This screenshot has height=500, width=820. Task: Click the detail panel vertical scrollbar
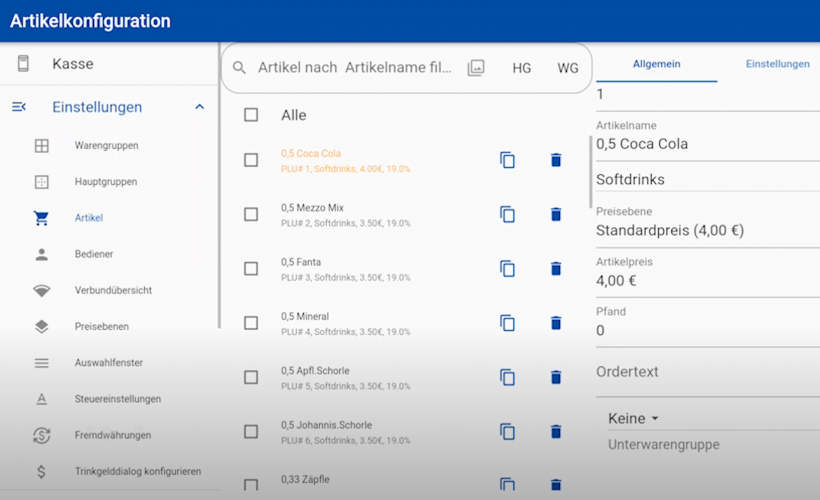[x=591, y=172]
